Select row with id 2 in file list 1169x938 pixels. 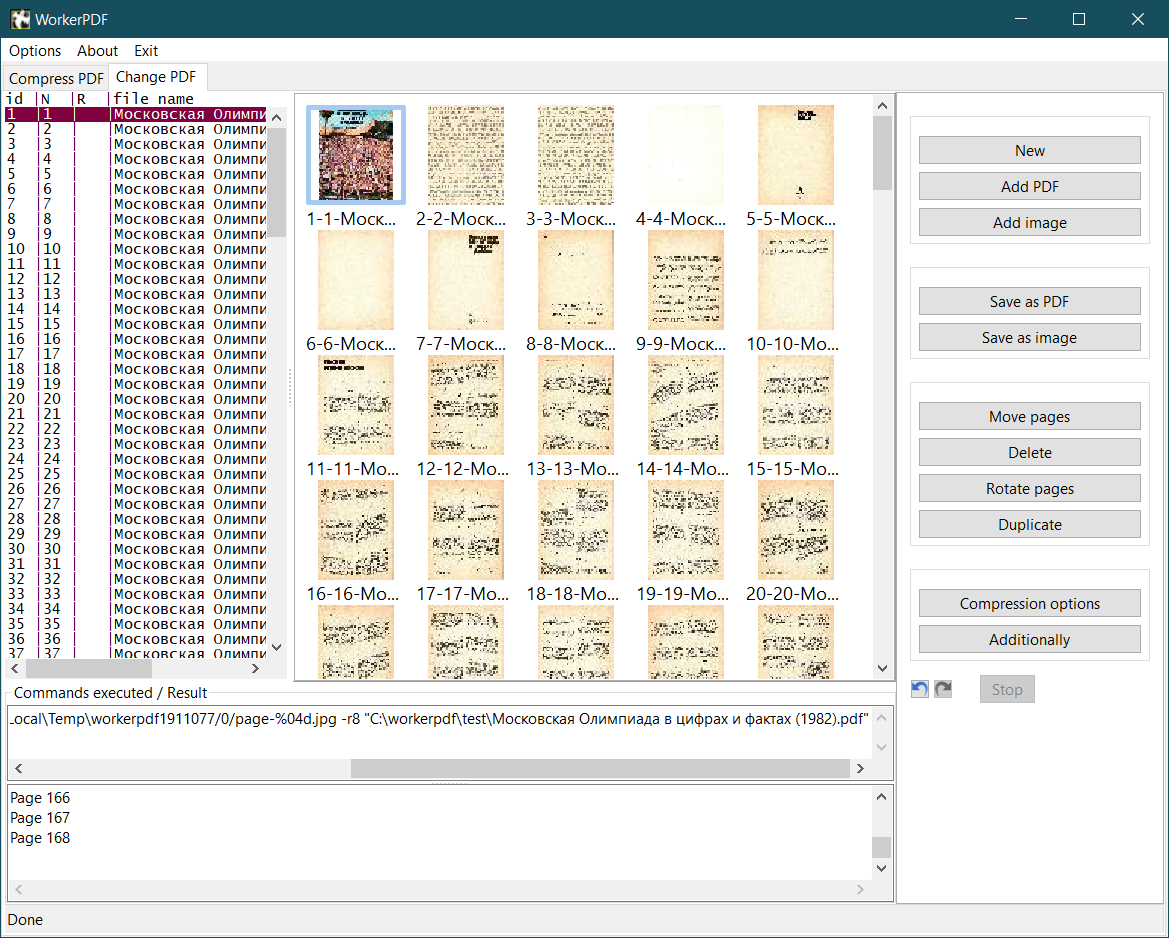pyautogui.click(x=136, y=129)
